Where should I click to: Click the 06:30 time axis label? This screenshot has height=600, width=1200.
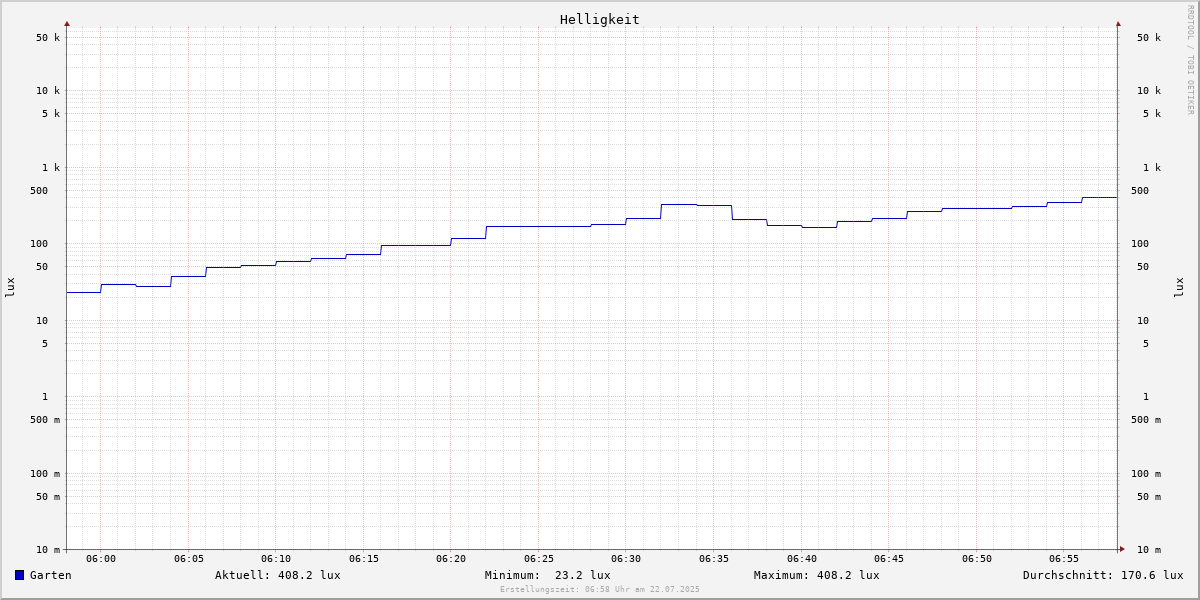[x=626, y=559]
